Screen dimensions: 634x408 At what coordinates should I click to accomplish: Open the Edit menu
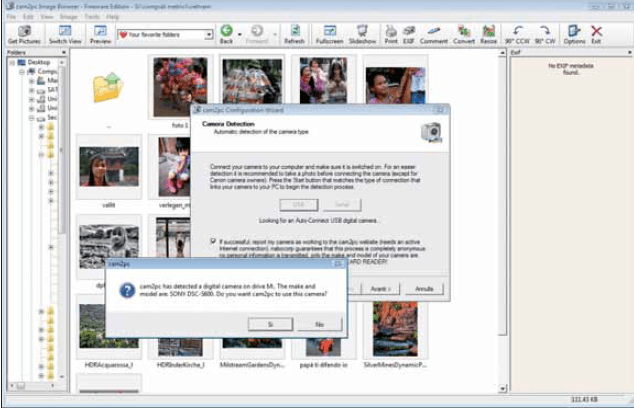click(x=28, y=17)
